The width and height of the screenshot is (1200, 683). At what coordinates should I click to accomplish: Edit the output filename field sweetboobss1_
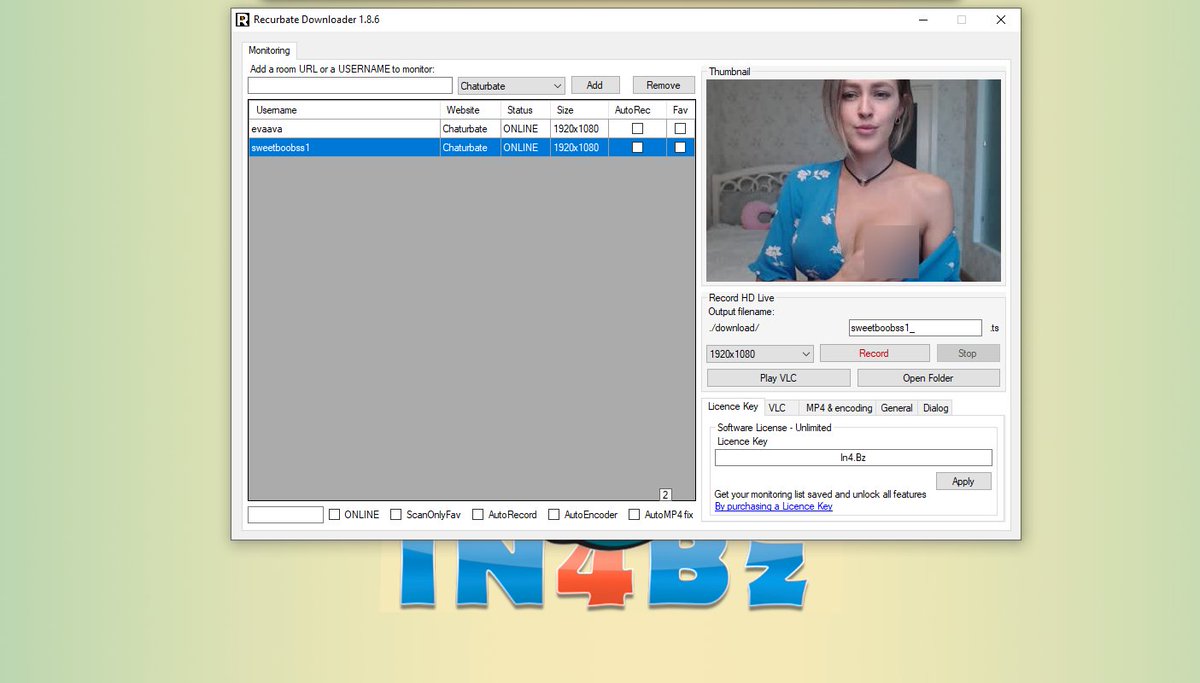click(915, 328)
